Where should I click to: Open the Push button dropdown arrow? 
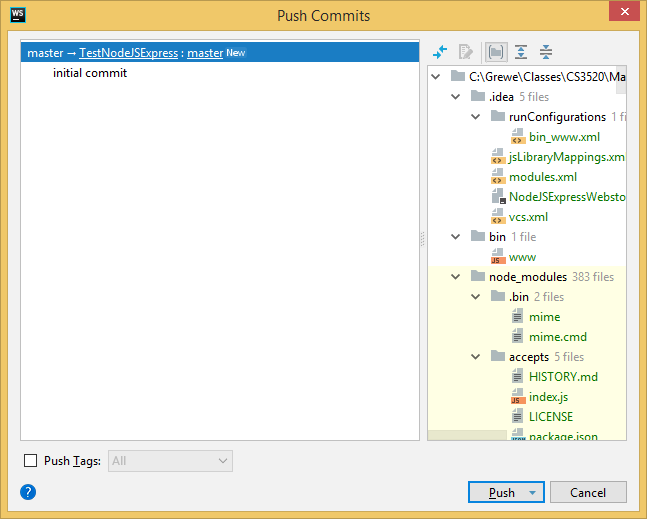533,493
